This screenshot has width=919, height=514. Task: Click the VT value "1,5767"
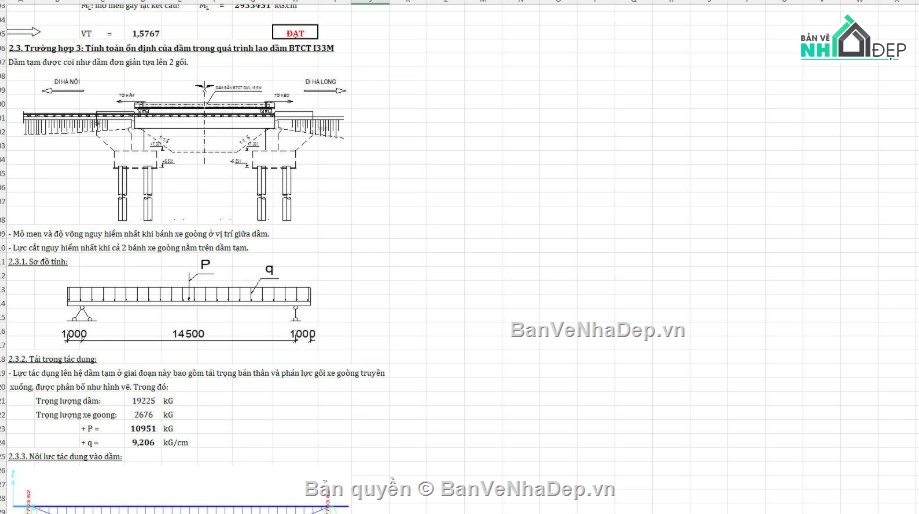click(146, 34)
